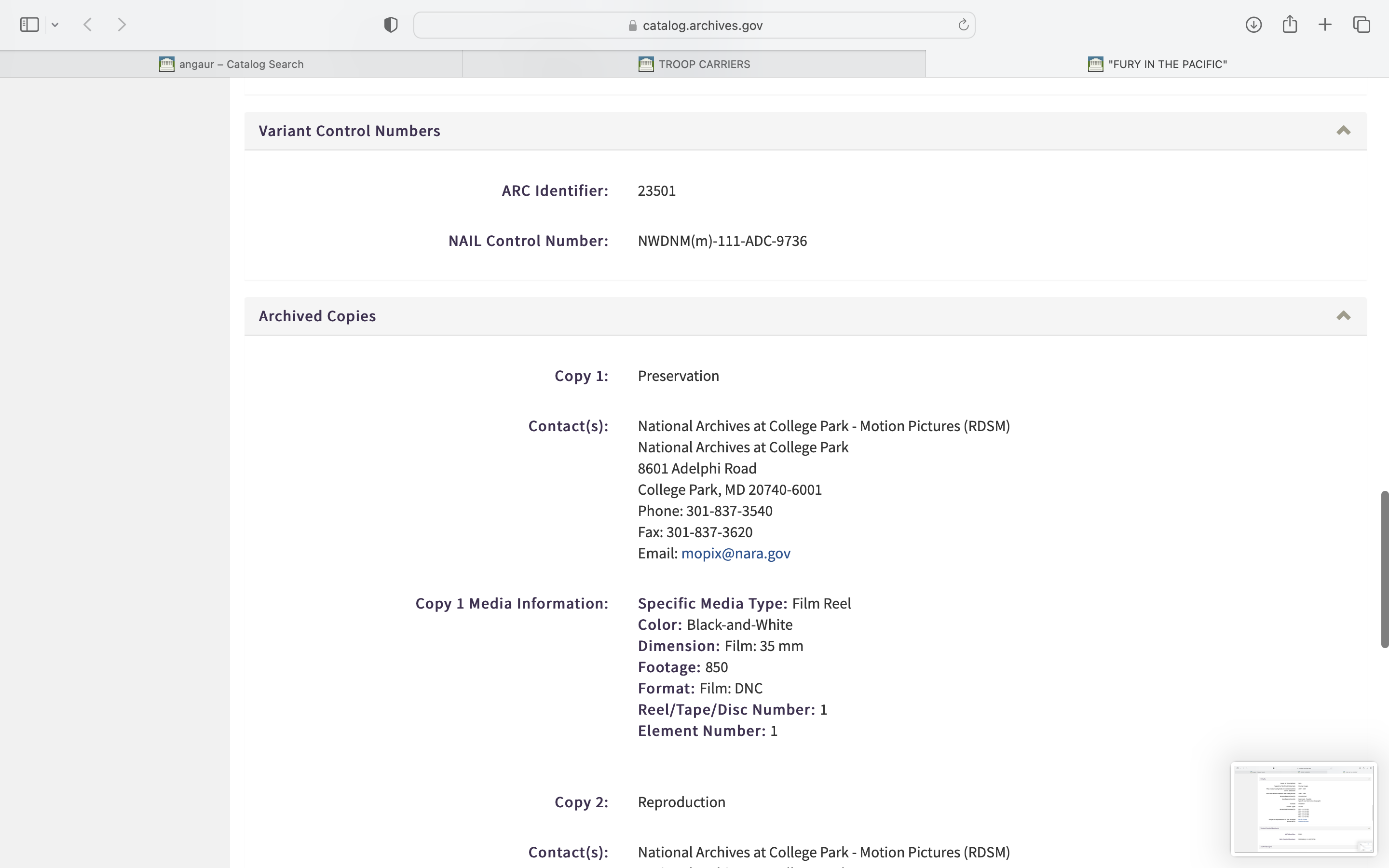This screenshot has height=868, width=1389.
Task: Show downloads with the download icon
Action: tap(1253, 25)
